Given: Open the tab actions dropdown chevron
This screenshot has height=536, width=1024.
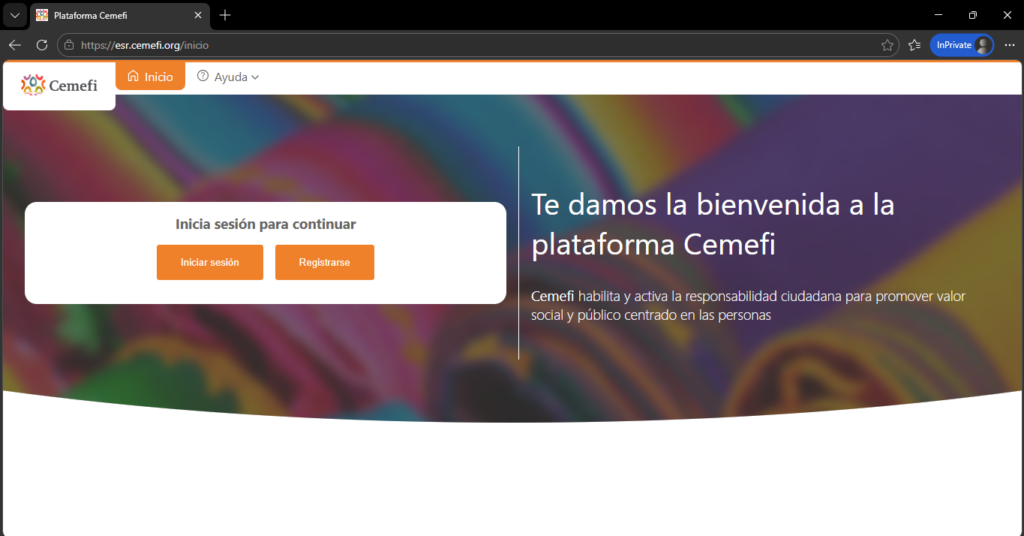Looking at the screenshot, I should click(15, 15).
